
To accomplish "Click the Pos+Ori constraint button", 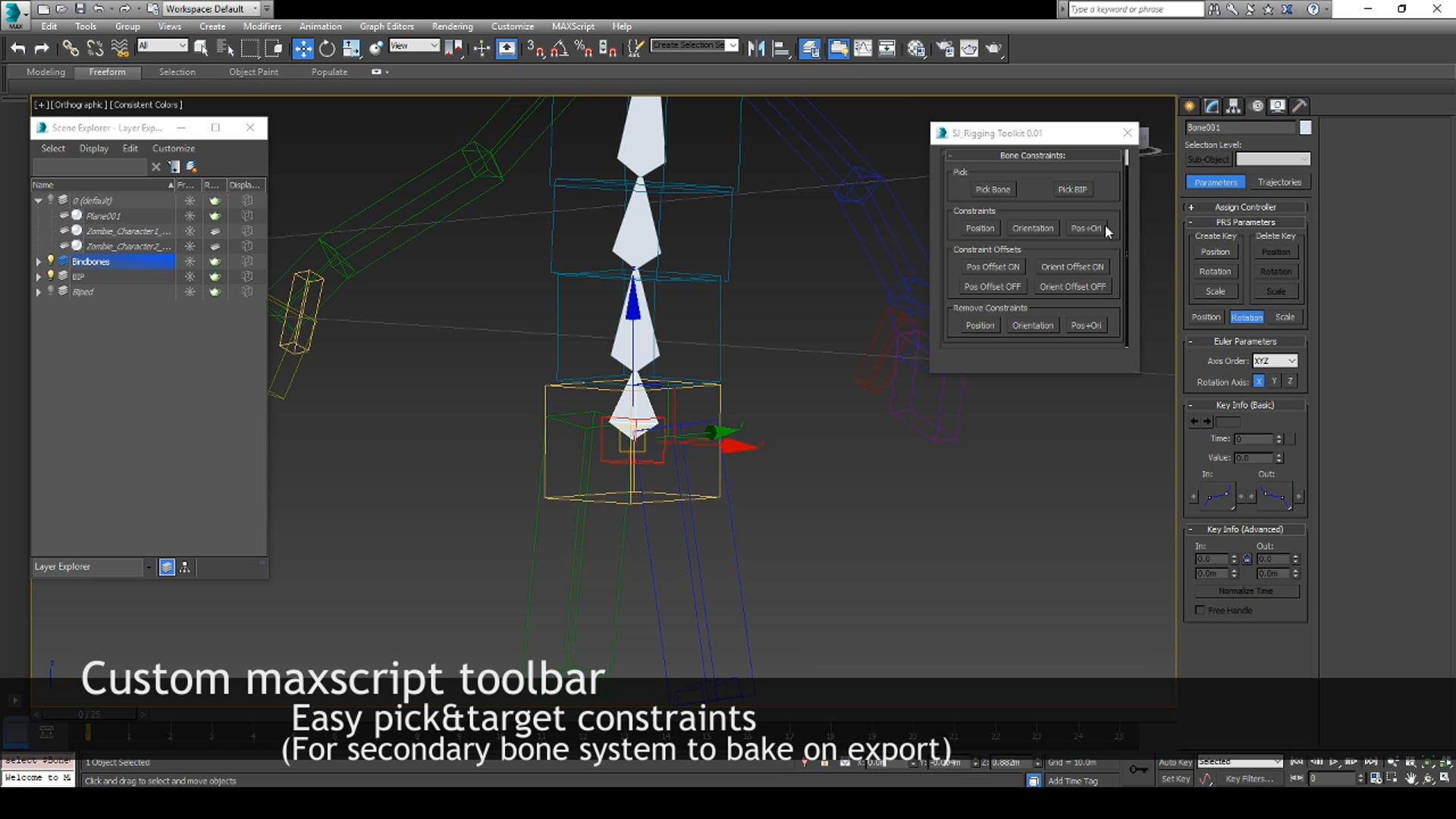I will [x=1087, y=228].
